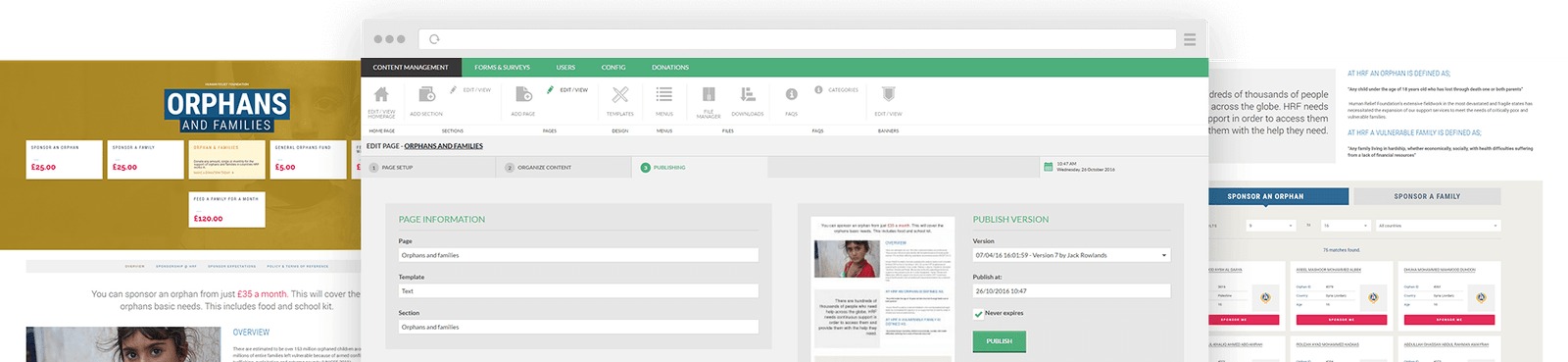Open the FAQs info icon
Screen dimensions: 1568x362
(x=791, y=94)
